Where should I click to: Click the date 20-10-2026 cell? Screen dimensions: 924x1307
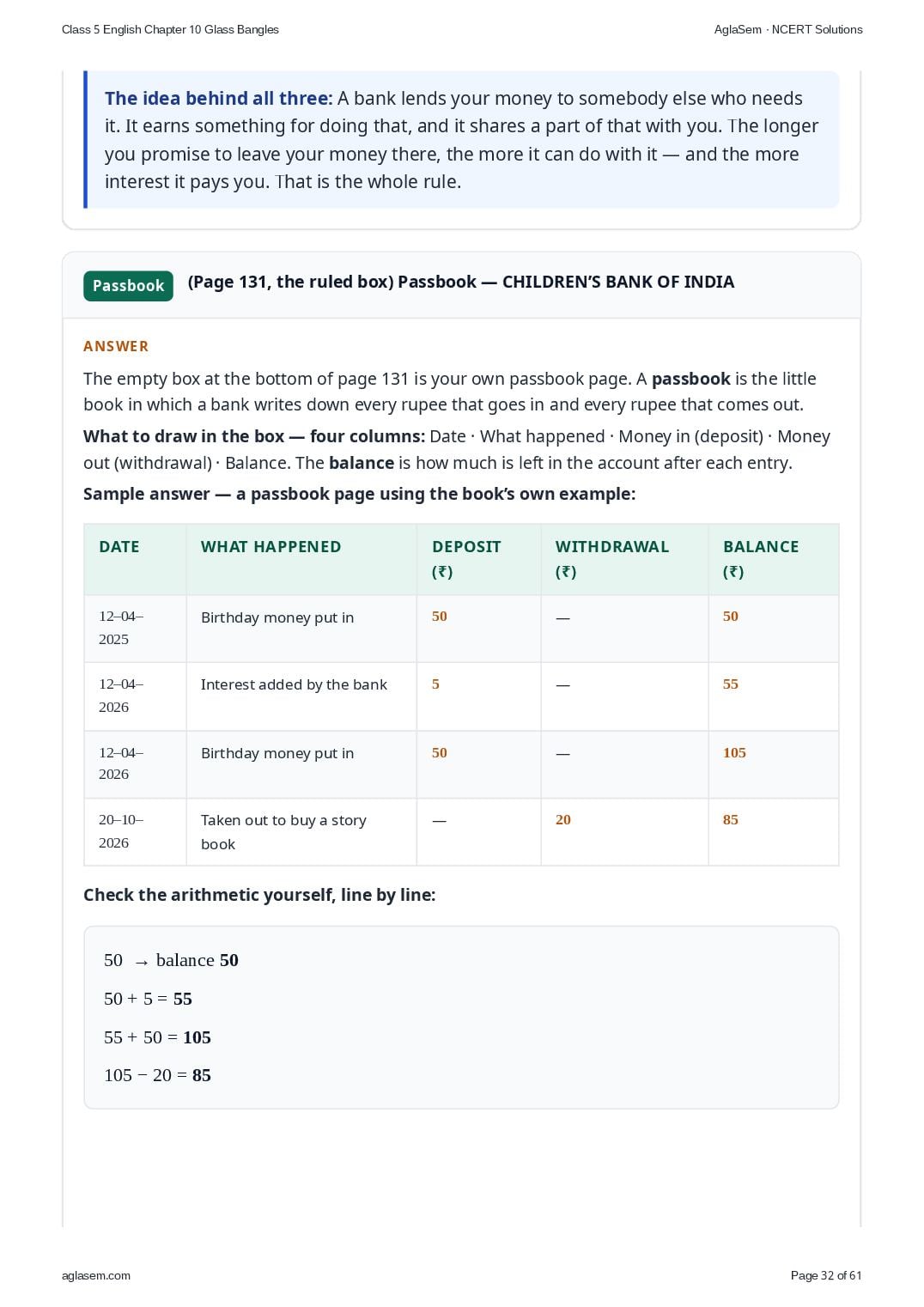(x=136, y=832)
